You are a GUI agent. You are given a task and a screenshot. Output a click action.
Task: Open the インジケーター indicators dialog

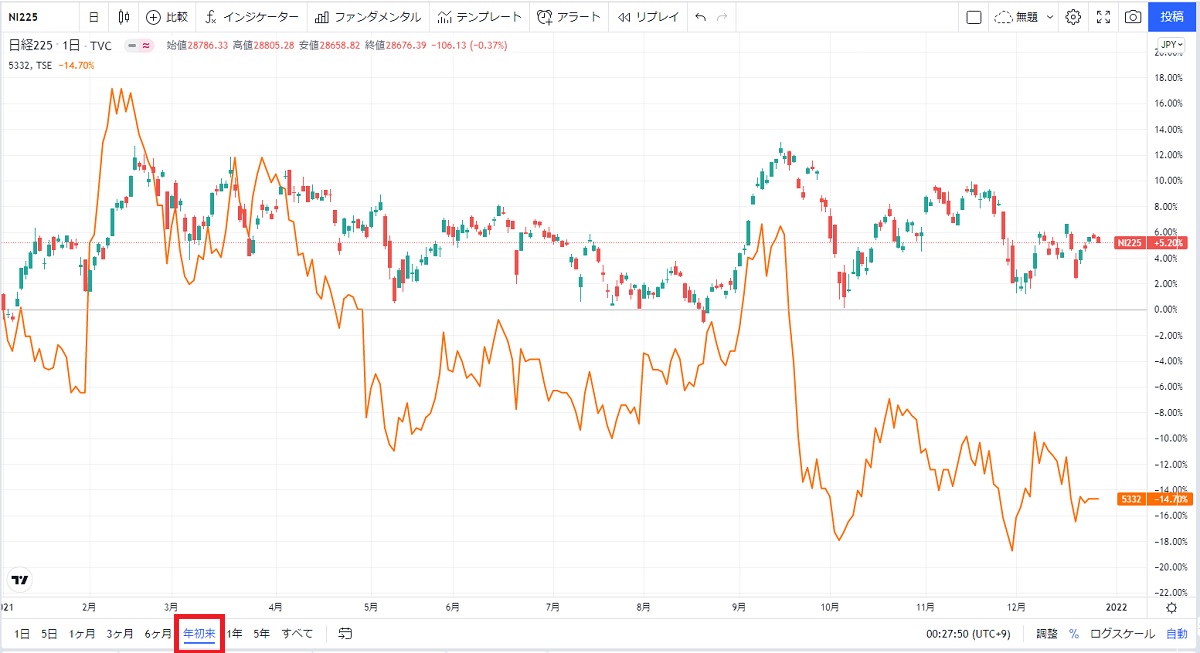pyautogui.click(x=251, y=17)
